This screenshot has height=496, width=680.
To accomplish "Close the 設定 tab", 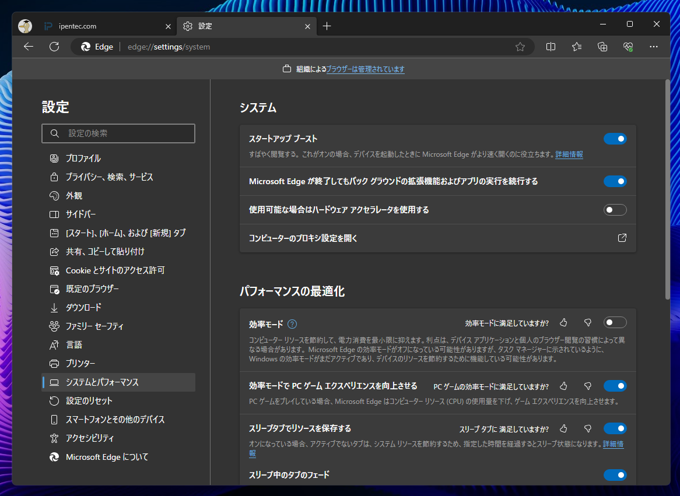I will pyautogui.click(x=307, y=26).
